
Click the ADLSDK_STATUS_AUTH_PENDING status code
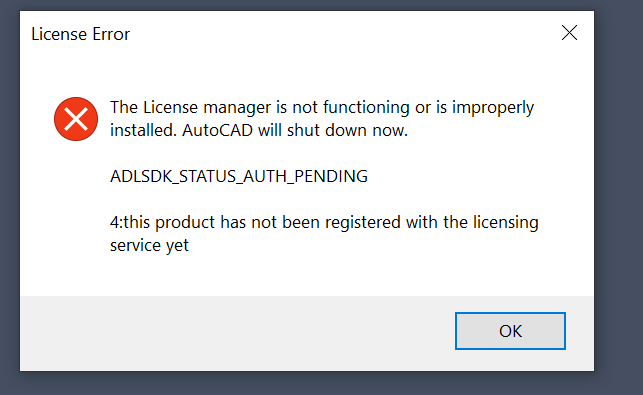(x=239, y=176)
